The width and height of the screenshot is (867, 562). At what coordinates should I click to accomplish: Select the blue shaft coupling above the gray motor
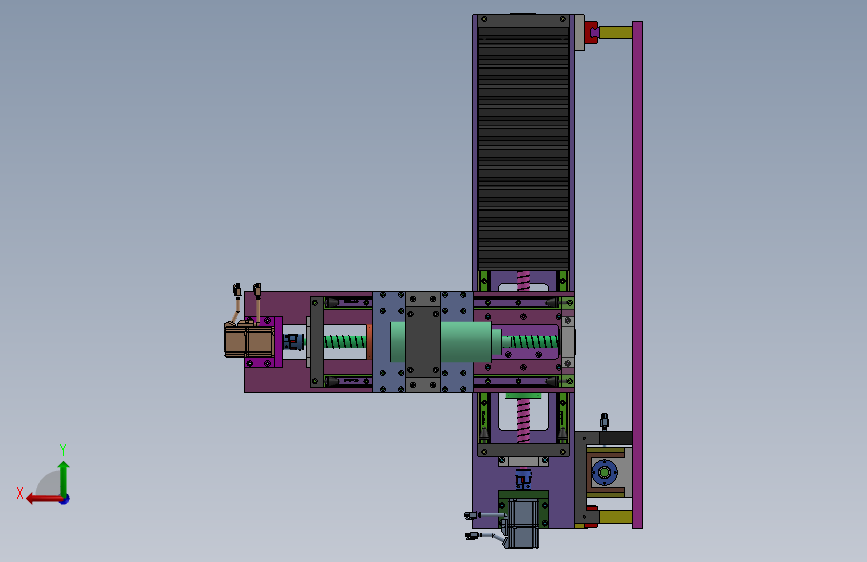click(x=523, y=479)
